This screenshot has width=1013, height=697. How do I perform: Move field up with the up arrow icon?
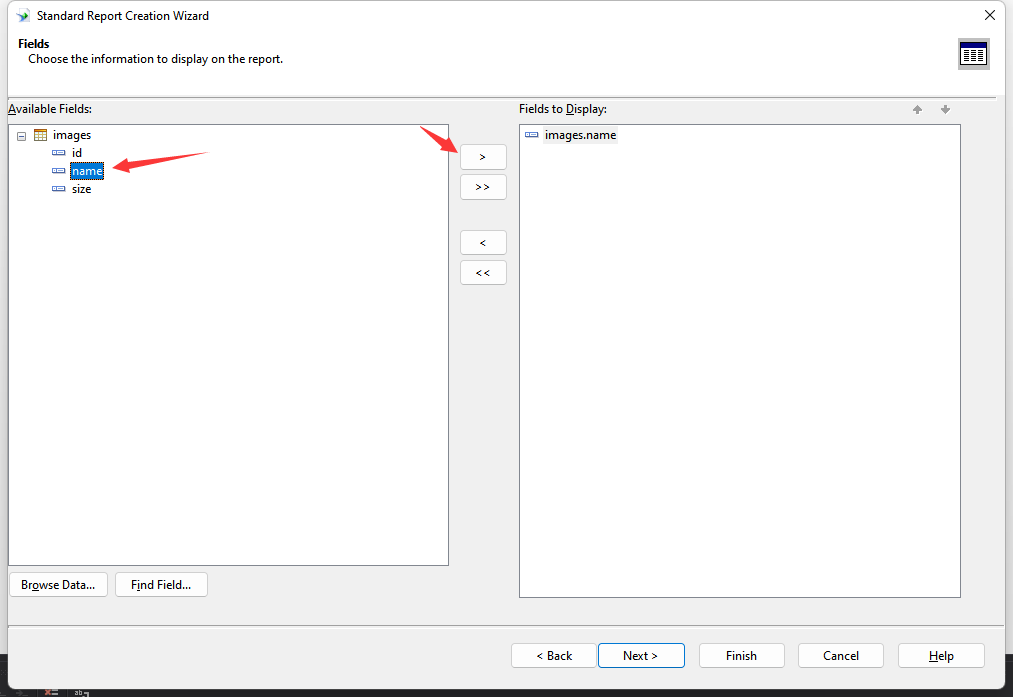pos(917,110)
